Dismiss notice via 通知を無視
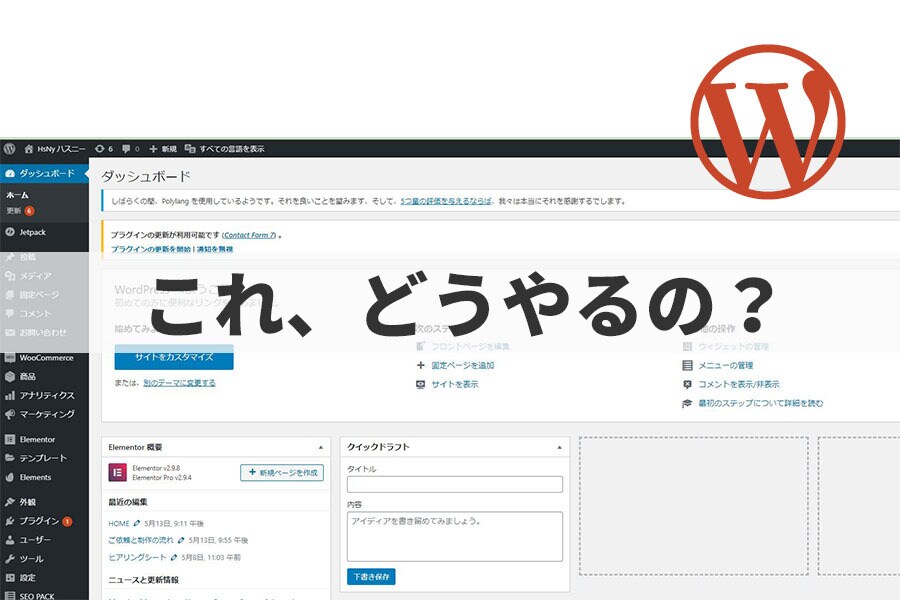 [x=215, y=249]
